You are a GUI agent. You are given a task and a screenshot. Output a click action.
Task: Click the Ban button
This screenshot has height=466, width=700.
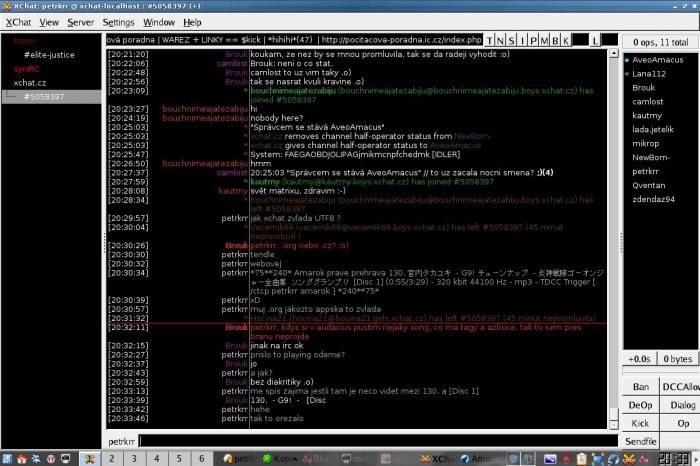pos(641,387)
